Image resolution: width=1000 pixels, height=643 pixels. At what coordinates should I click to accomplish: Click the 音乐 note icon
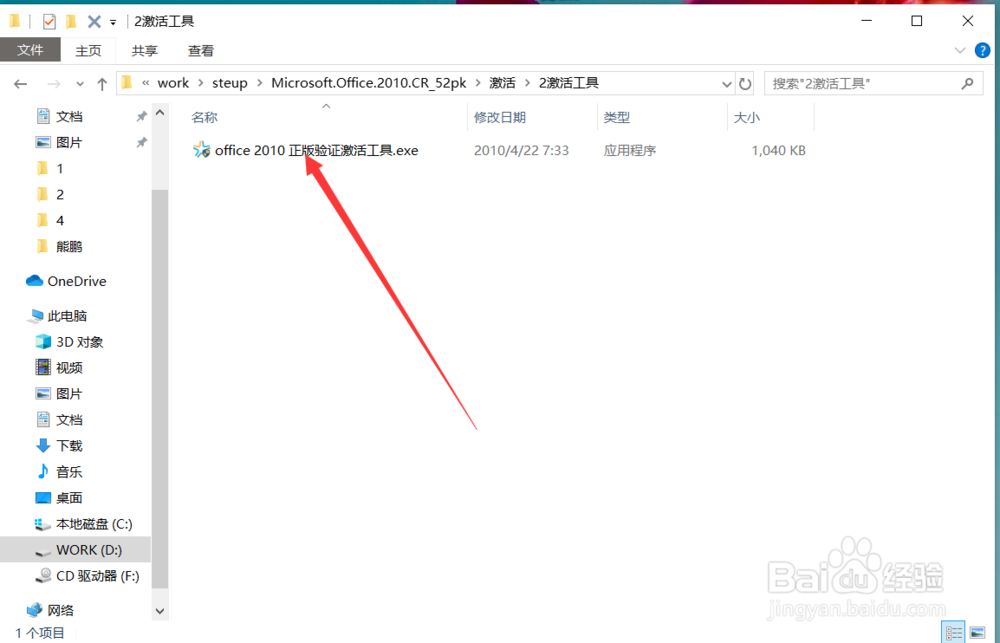coord(43,471)
